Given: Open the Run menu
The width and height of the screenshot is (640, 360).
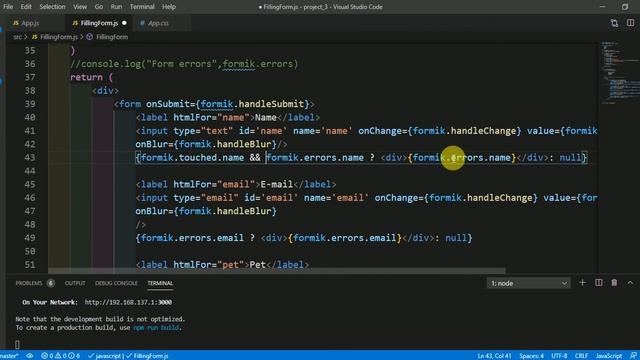Looking at the screenshot, I should (116, 7).
